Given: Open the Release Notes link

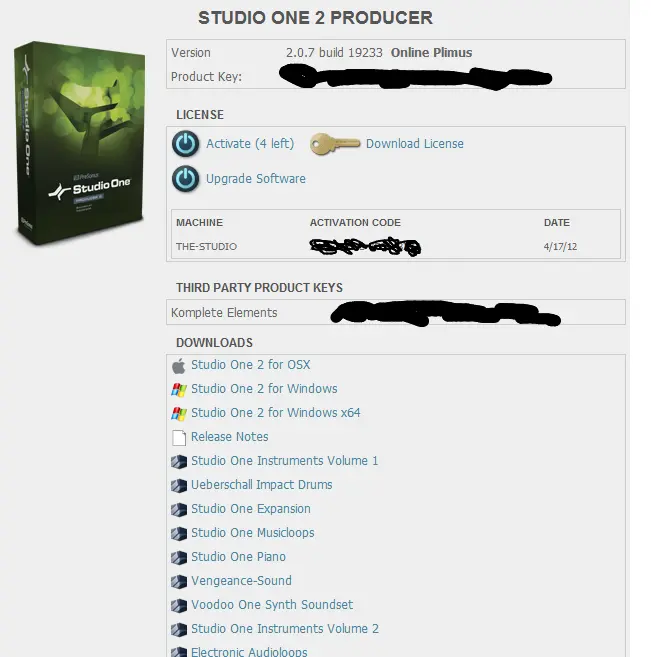Looking at the screenshot, I should [230, 437].
